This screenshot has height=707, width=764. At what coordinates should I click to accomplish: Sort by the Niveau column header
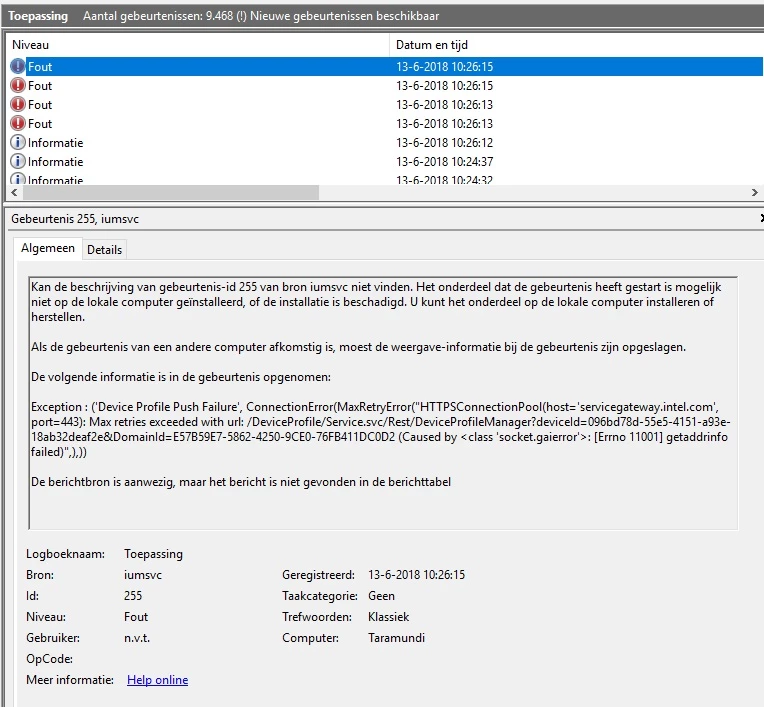199,45
